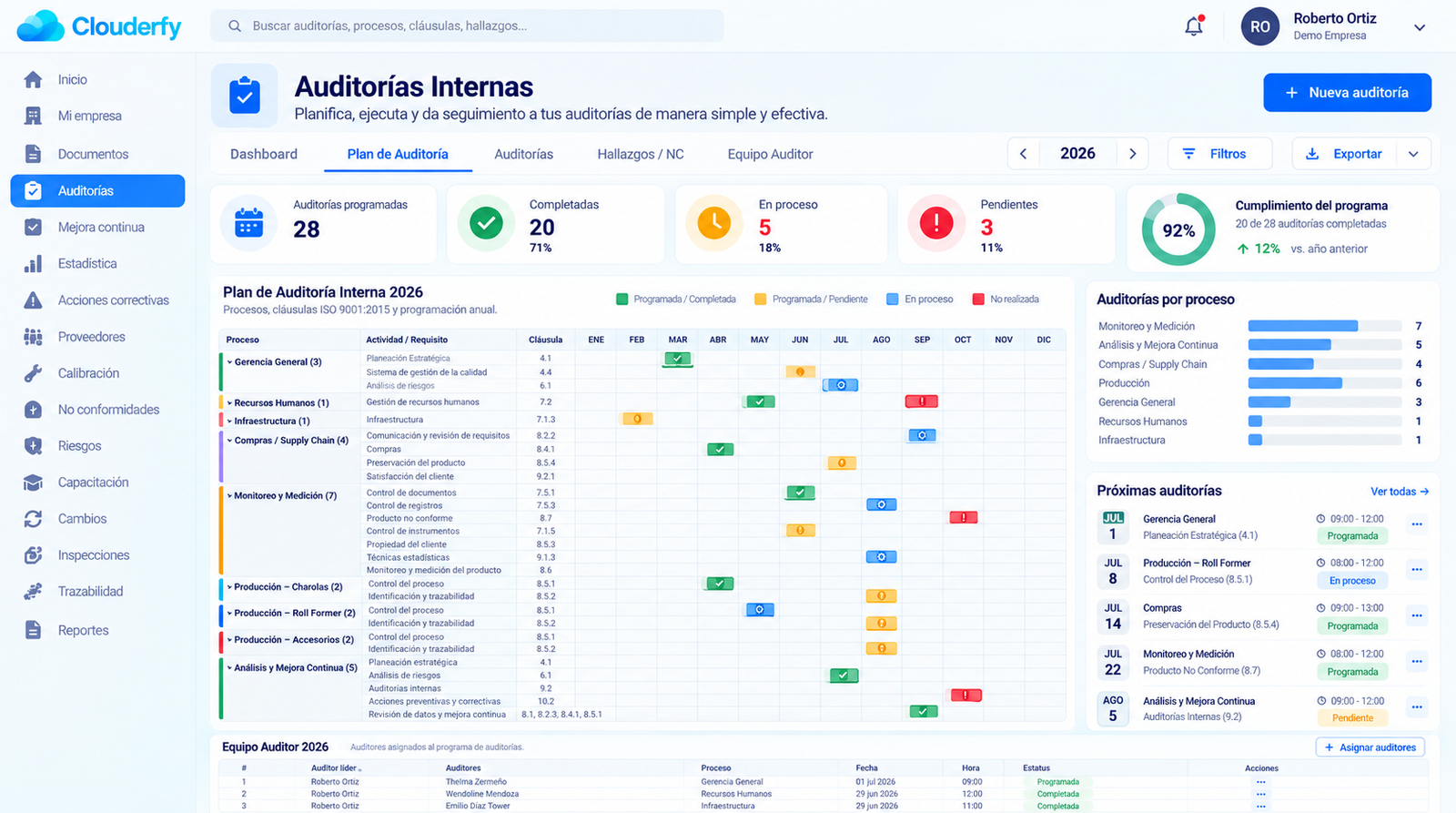This screenshot has width=1456, height=813.
Task: Follow the Ver todas link
Action: point(1400,492)
